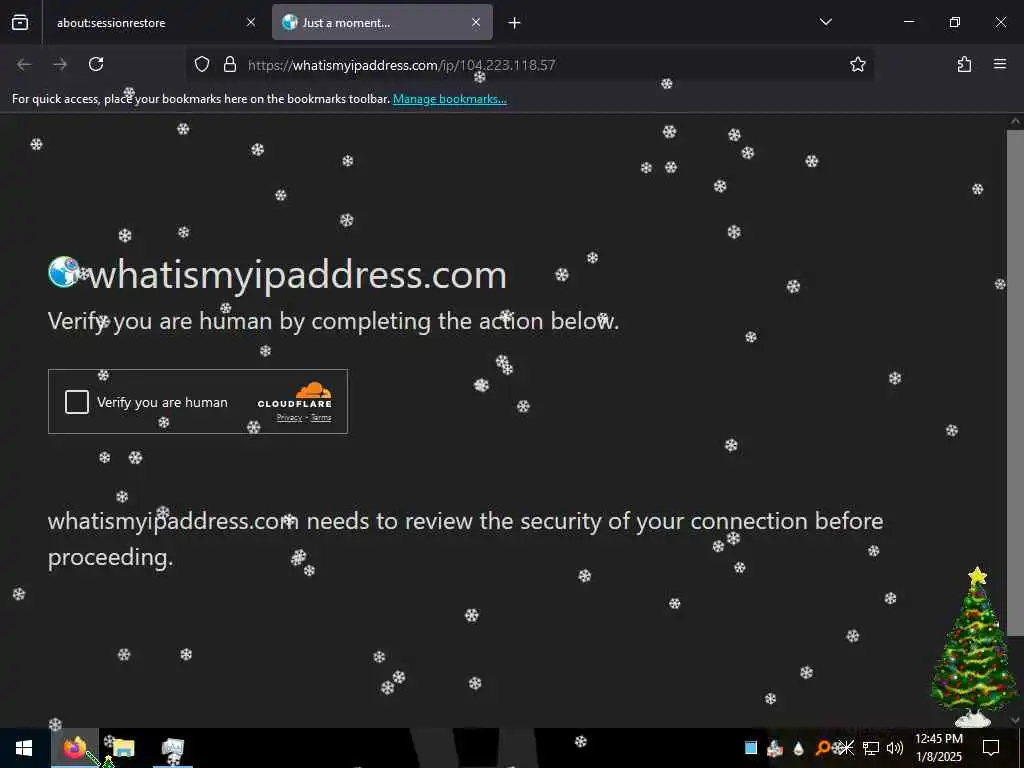1024x768 pixels.
Task: Reload the current page
Action: tap(96, 64)
